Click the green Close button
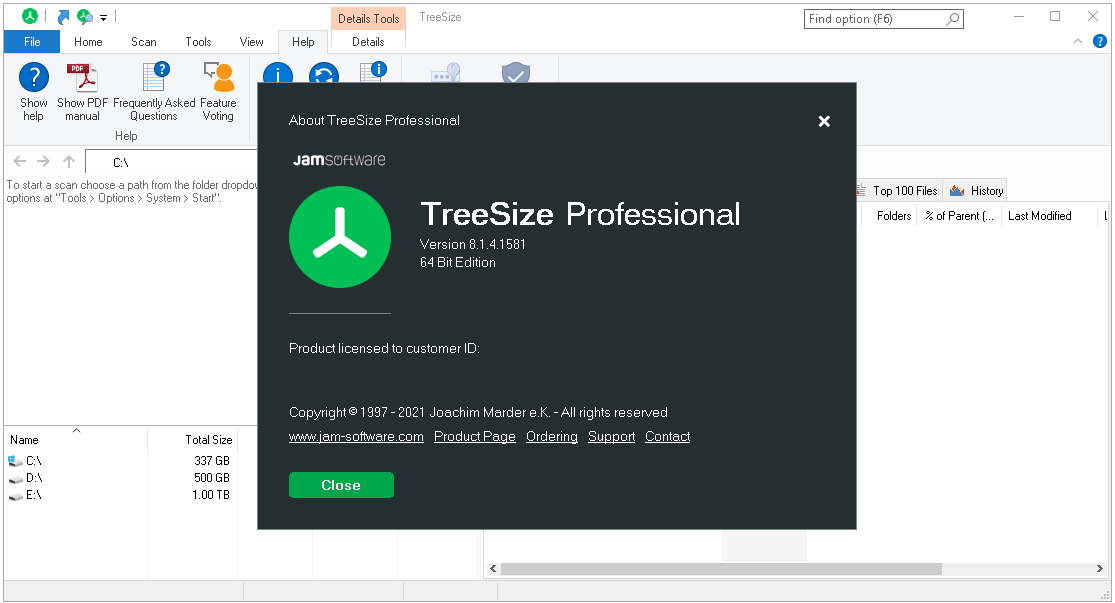This screenshot has height=603, width=1115. pyautogui.click(x=341, y=485)
